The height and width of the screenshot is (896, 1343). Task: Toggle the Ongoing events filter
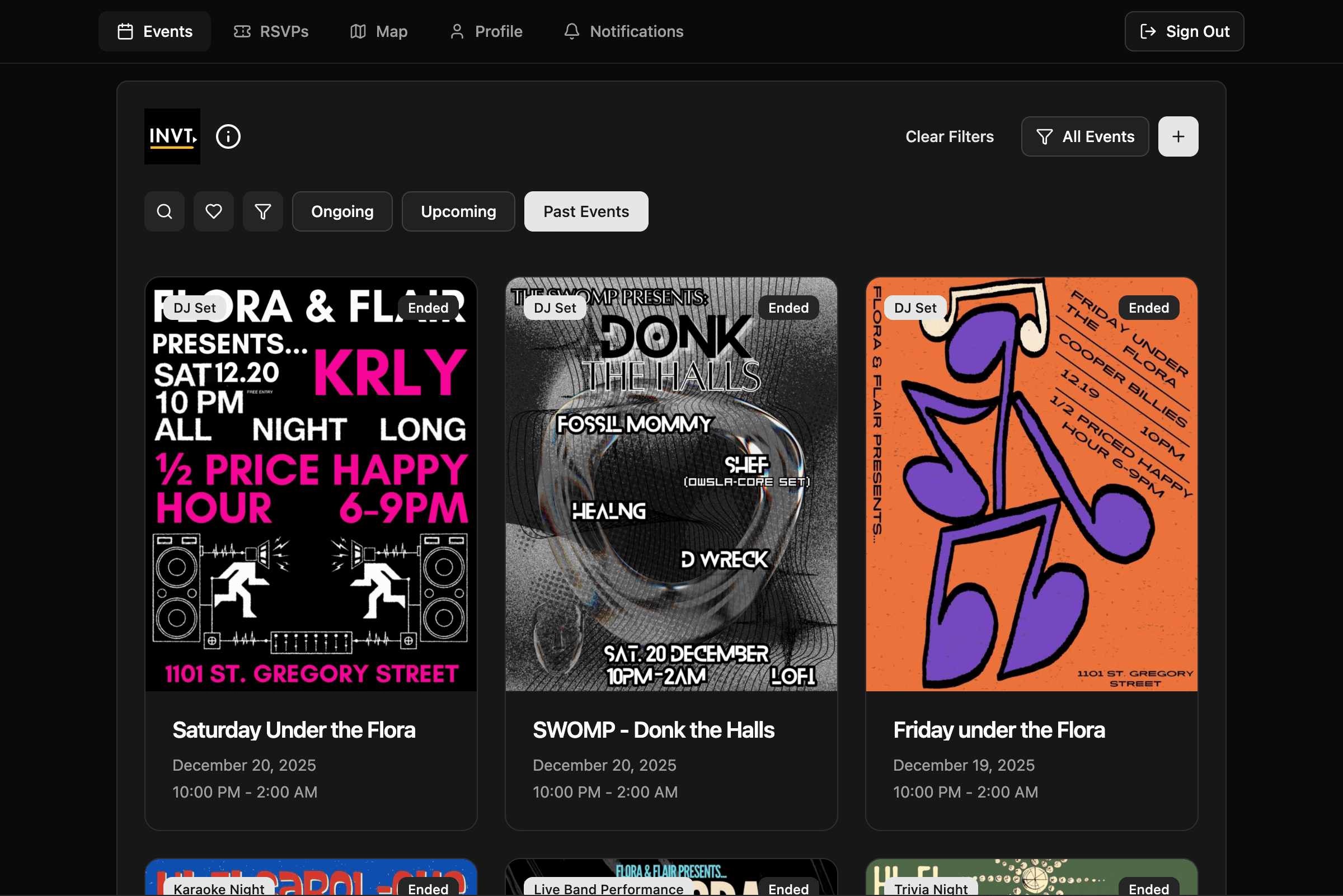click(342, 211)
